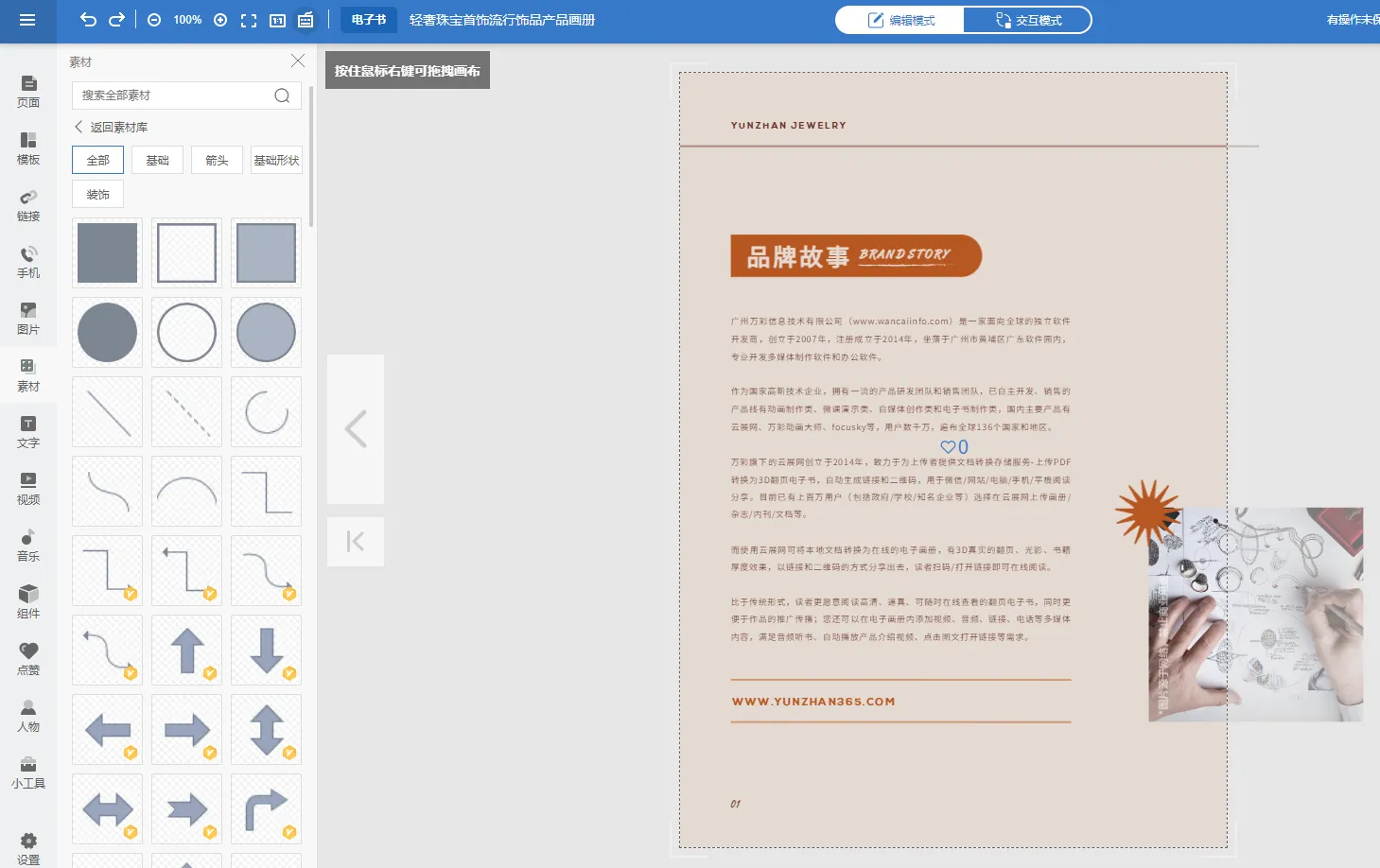Insert the outlined circle shape

pyautogui.click(x=186, y=332)
